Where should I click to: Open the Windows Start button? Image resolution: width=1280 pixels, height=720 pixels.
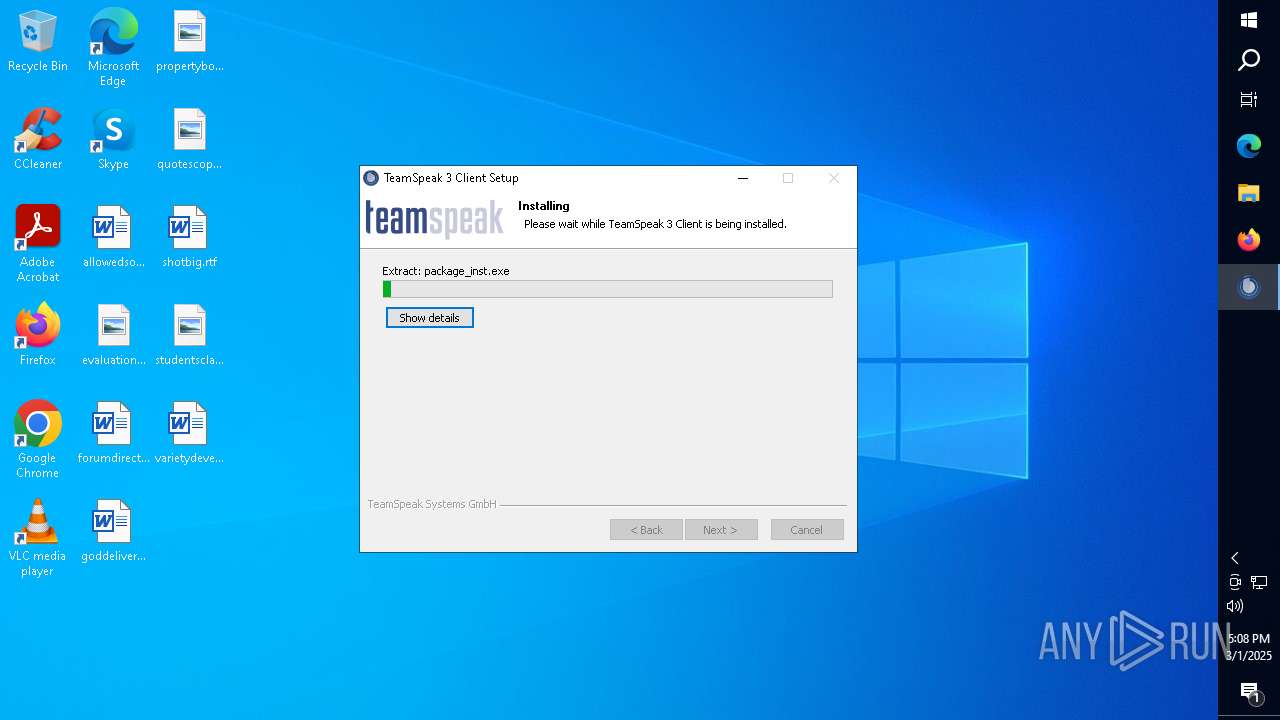click(x=1249, y=20)
